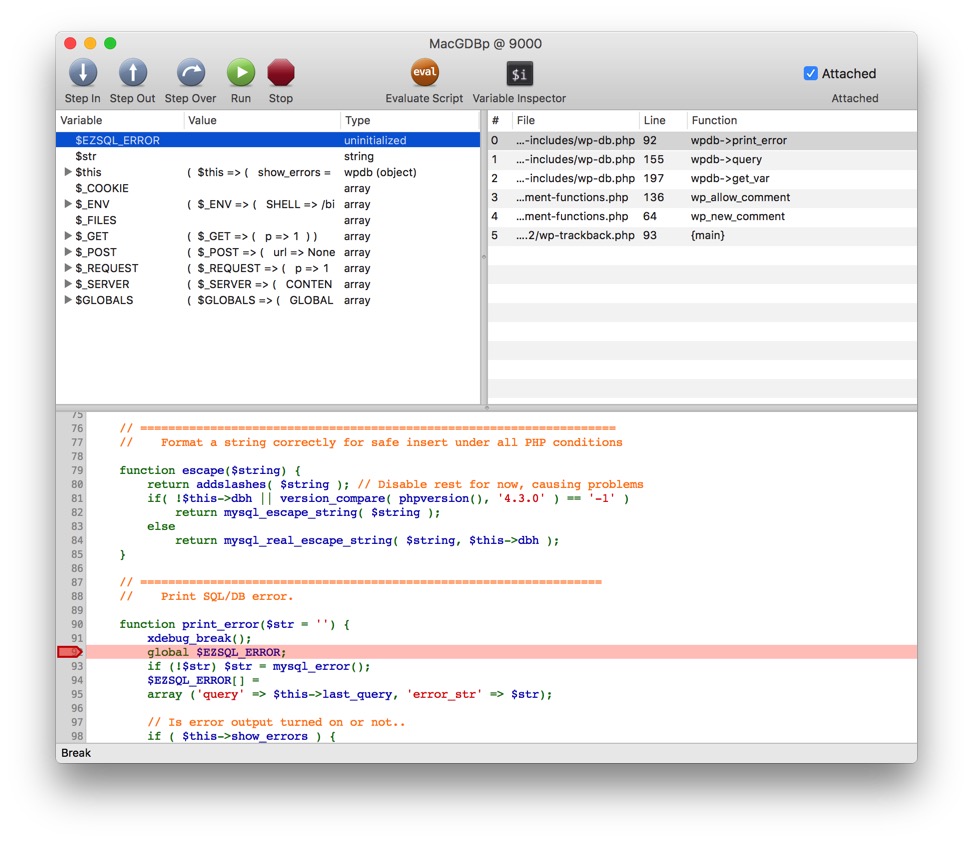The image size is (973, 843).
Task: Select stack frame wp_allow_comment
Action: tap(702, 197)
